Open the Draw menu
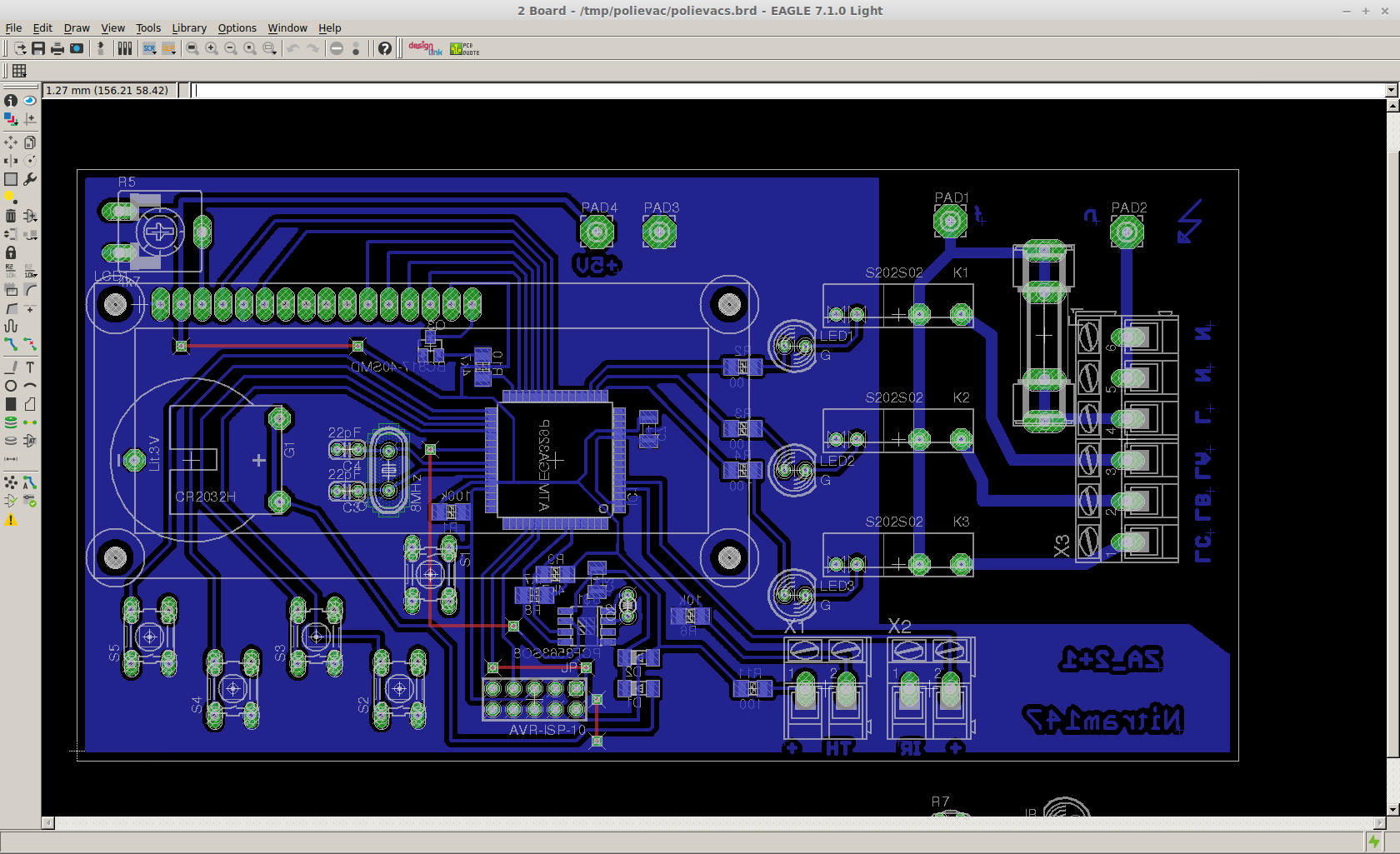Image resolution: width=1400 pixels, height=854 pixels. [77, 27]
